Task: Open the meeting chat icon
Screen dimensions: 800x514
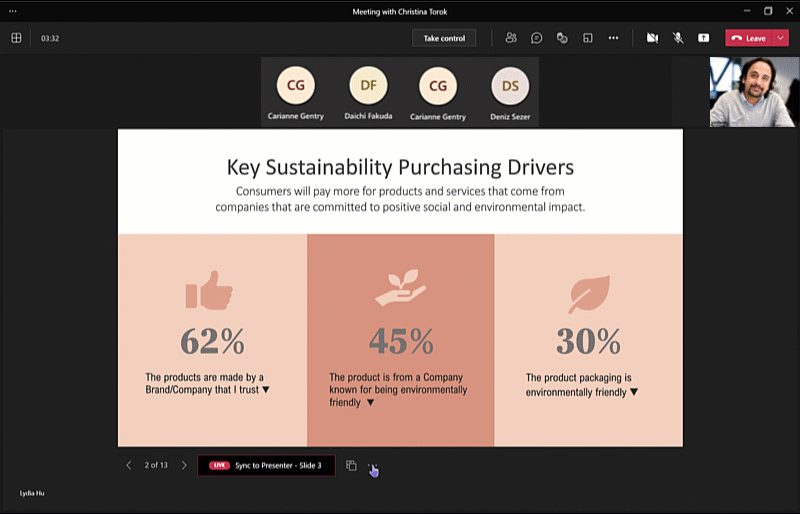Action: coord(537,38)
